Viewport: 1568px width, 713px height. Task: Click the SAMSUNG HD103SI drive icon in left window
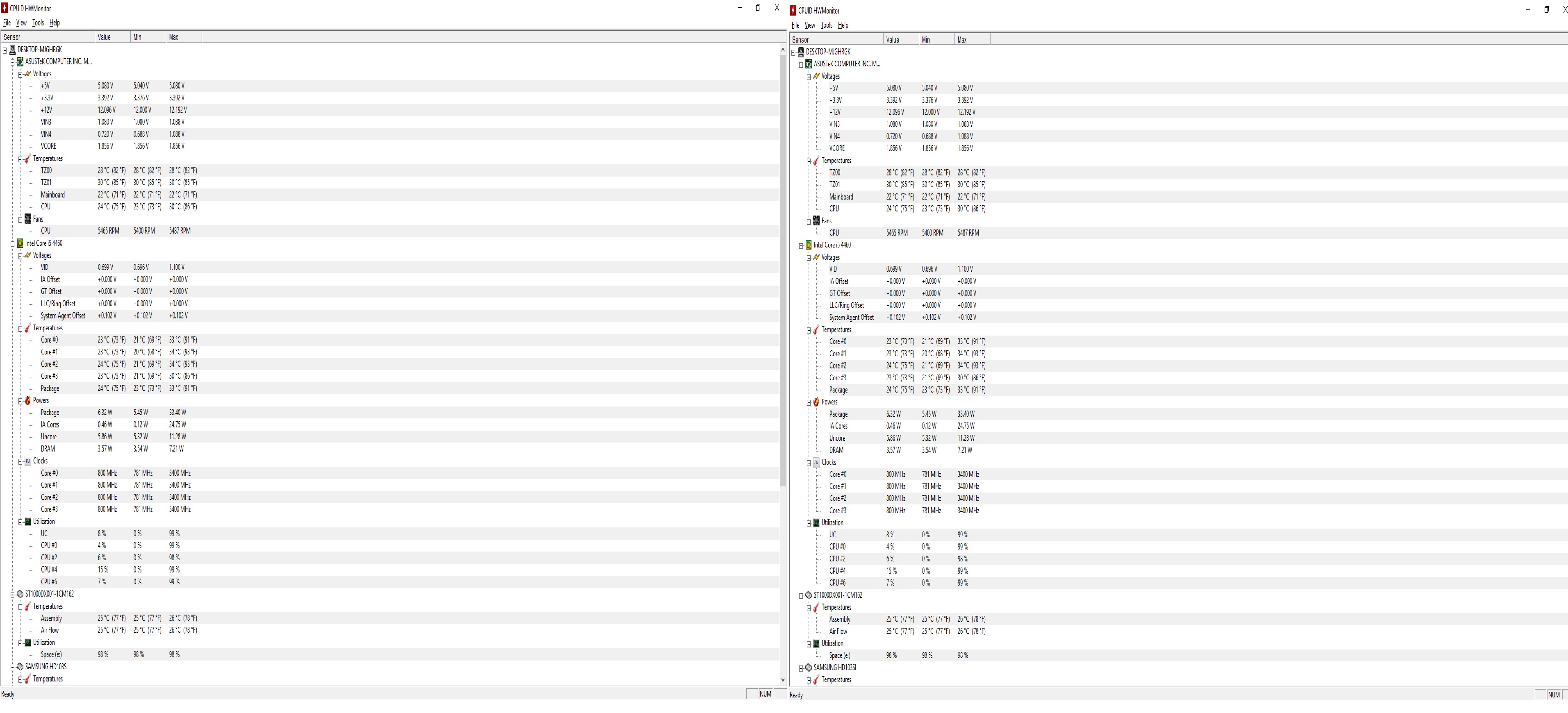20,667
